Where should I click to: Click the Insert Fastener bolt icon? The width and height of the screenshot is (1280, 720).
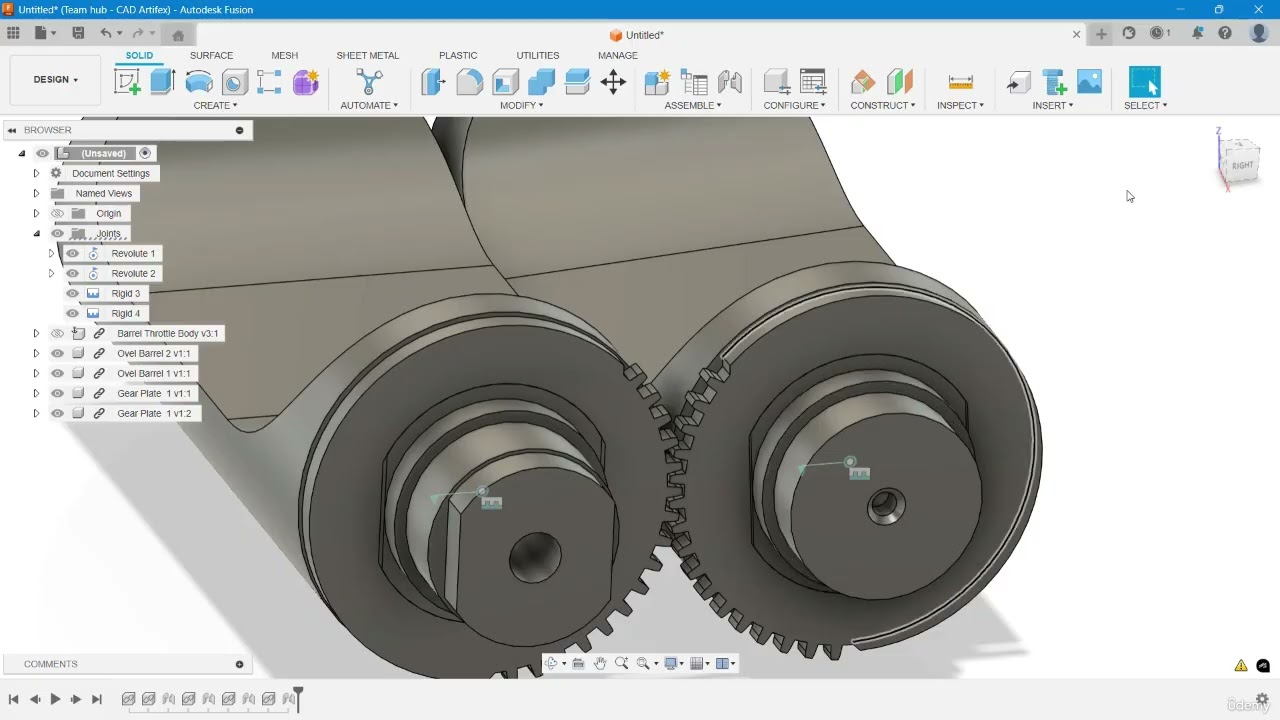coord(1054,82)
